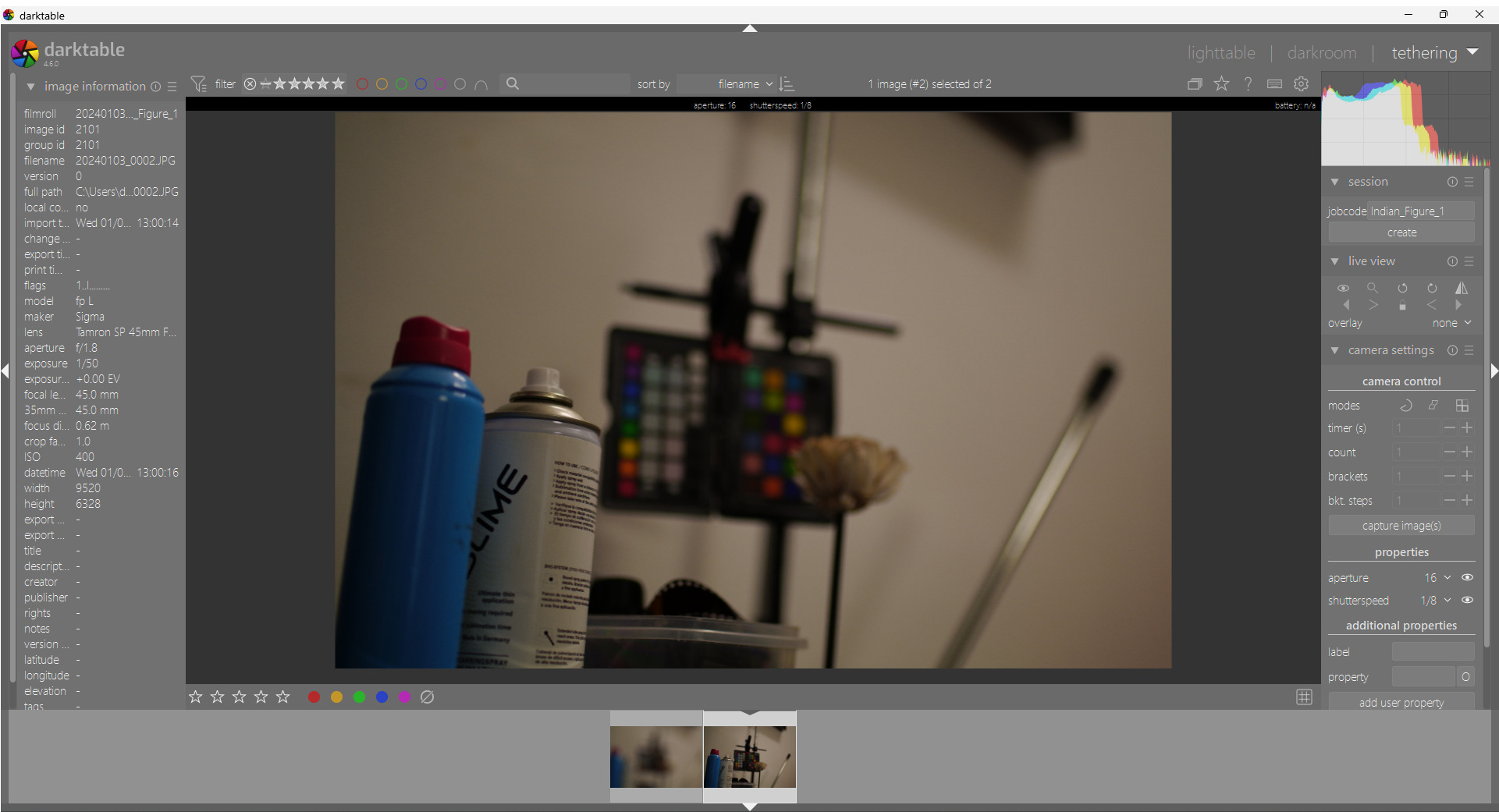
Task: Collapse the image information module
Action: click(30, 87)
